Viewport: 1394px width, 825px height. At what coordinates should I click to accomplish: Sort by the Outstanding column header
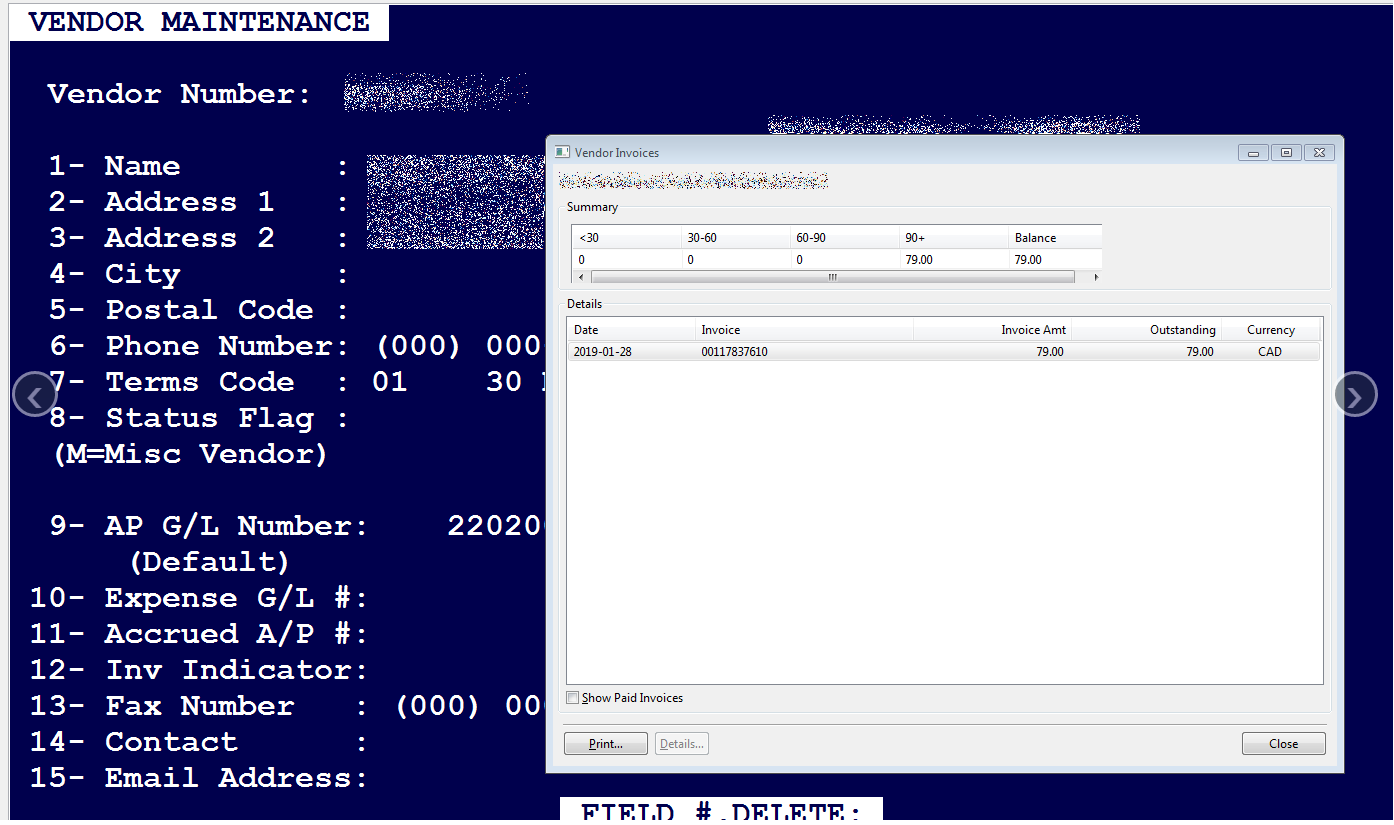point(1147,330)
